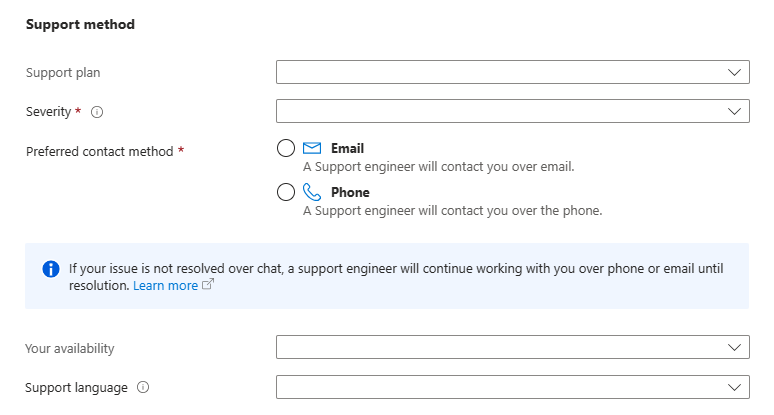Click inside the Your availability field
The height and width of the screenshot is (415, 774).
512,347
